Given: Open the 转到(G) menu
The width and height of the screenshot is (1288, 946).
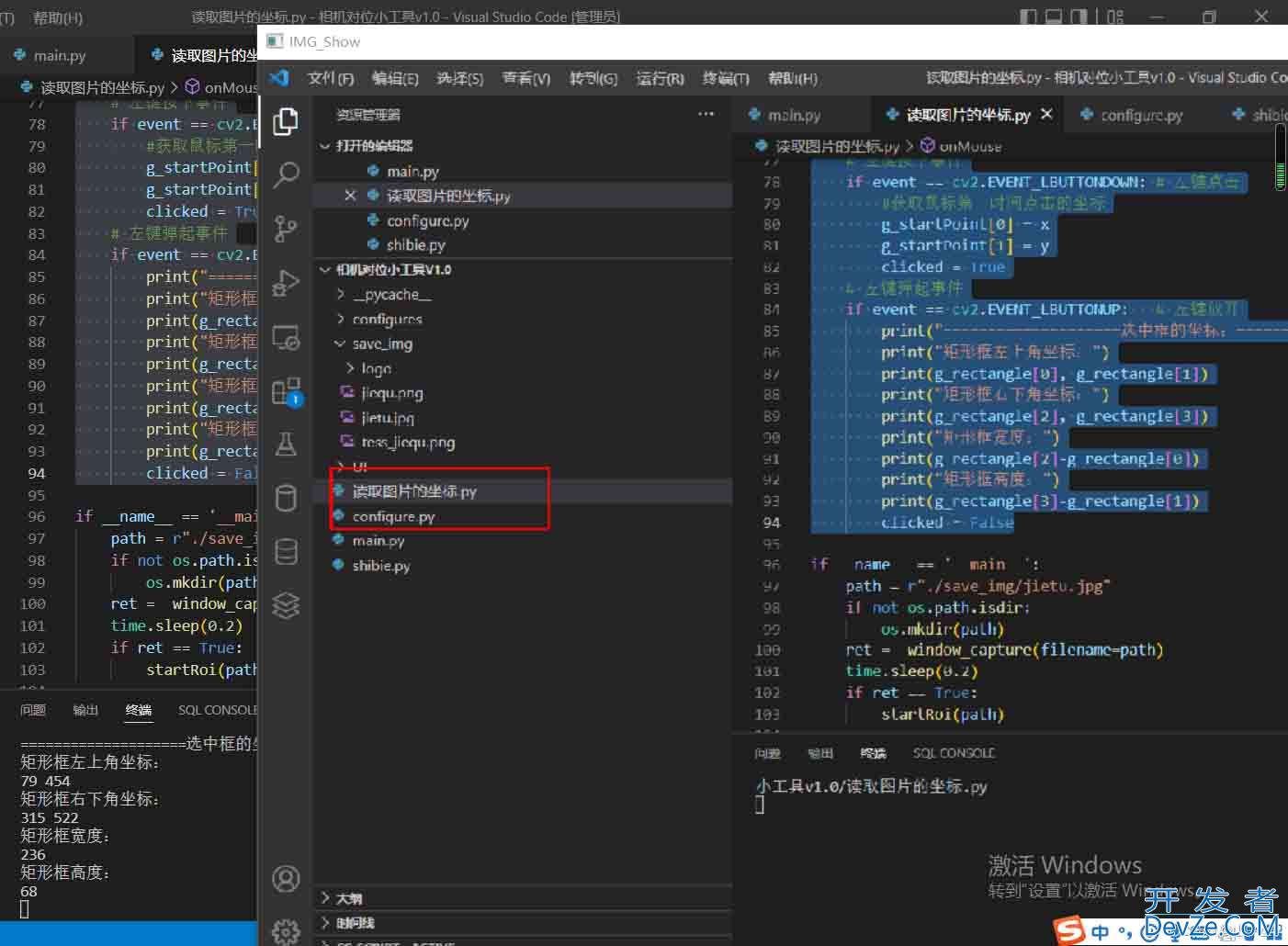Looking at the screenshot, I should [593, 78].
